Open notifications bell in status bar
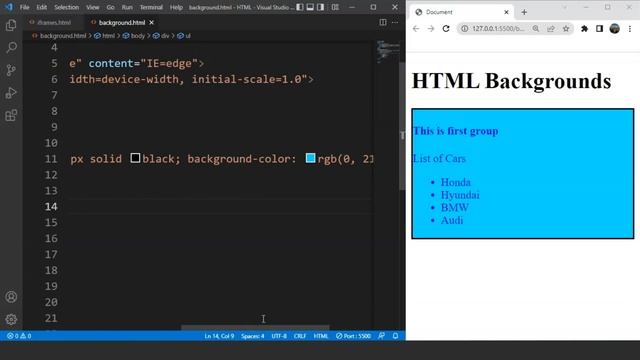The image size is (640, 360). [396, 336]
